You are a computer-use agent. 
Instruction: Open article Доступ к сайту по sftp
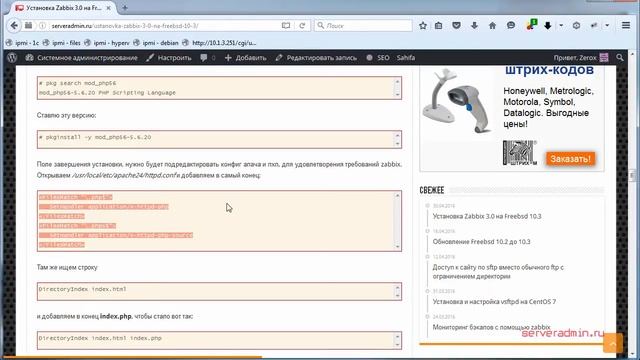(498, 272)
